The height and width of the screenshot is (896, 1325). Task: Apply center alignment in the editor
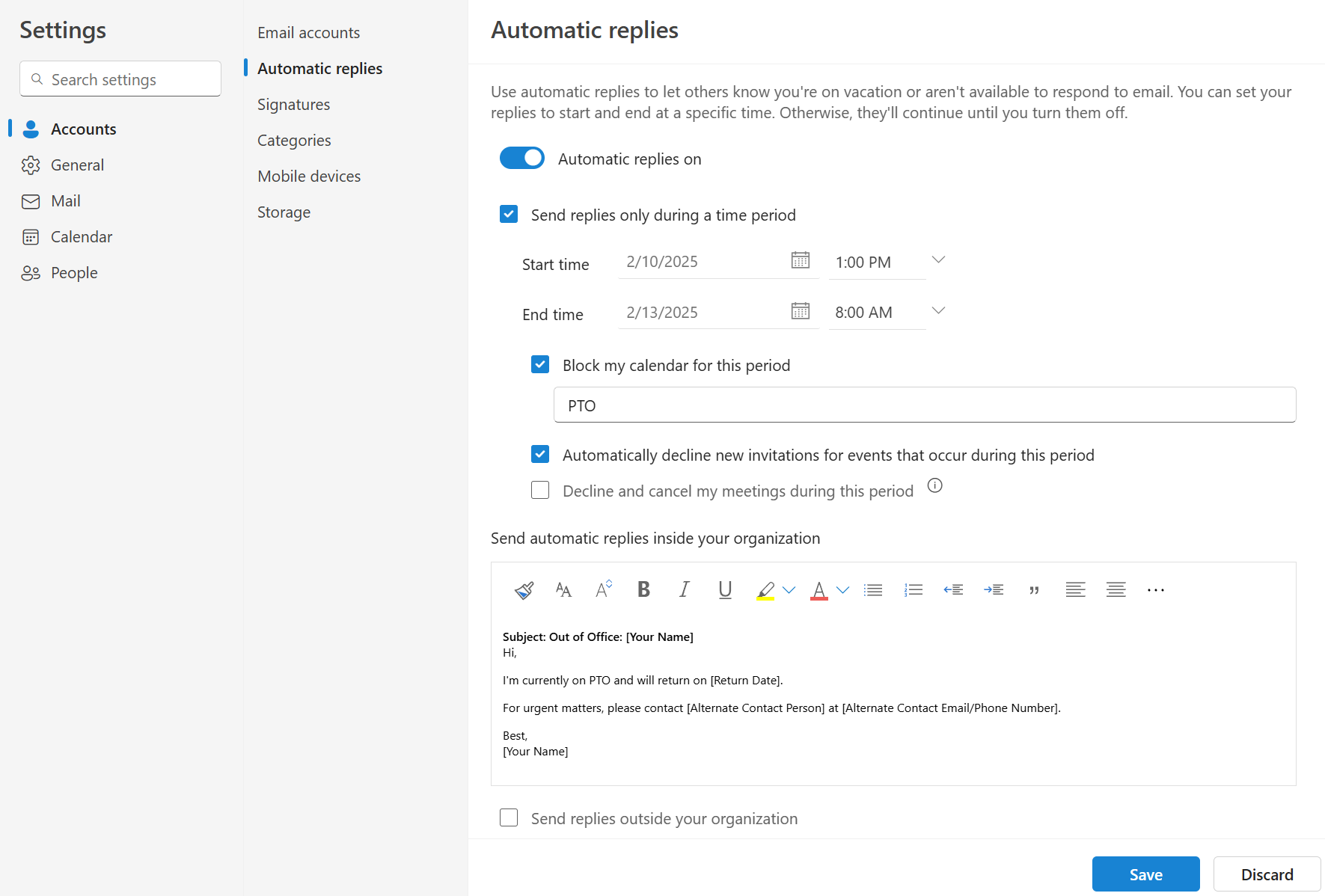pos(1116,589)
